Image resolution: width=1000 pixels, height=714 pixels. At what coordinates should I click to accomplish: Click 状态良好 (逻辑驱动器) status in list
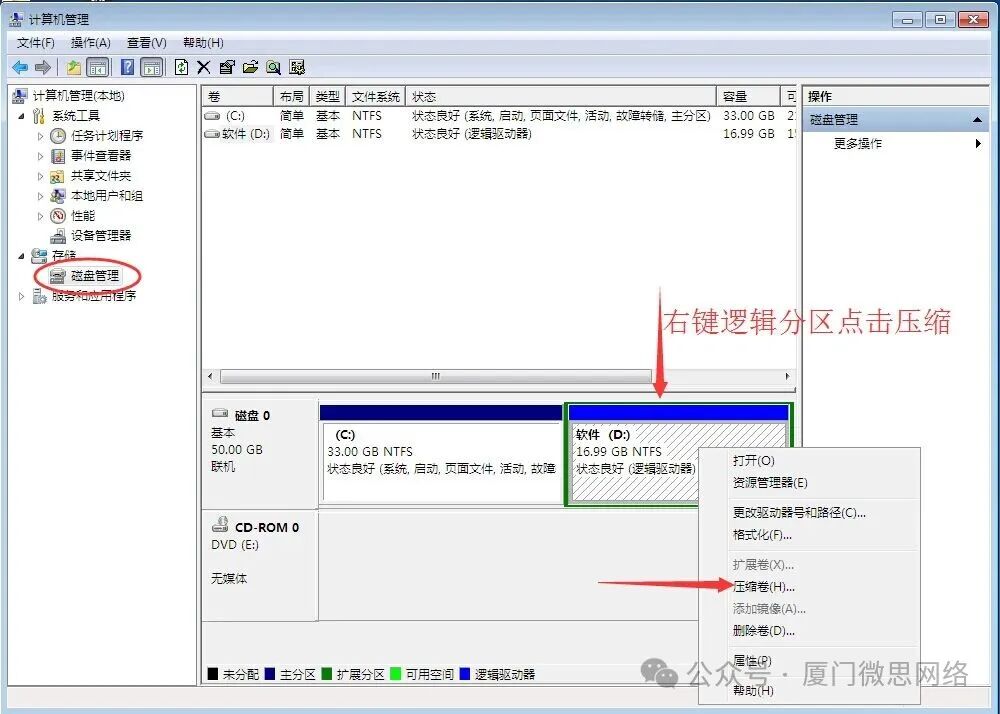472,134
